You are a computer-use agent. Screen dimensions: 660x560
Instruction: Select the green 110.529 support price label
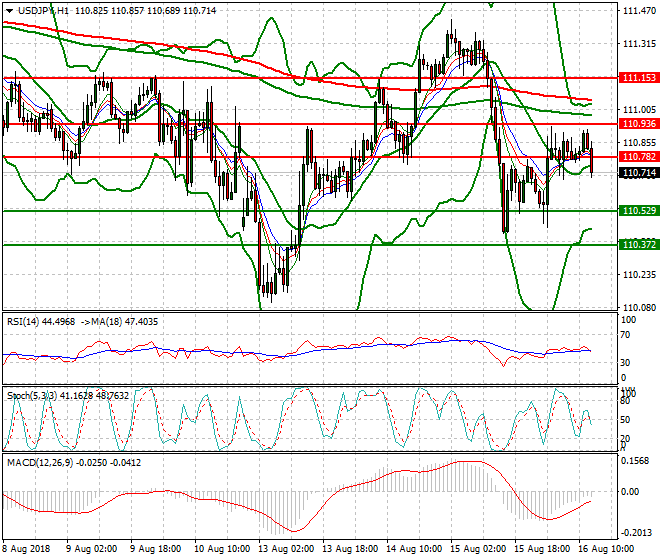(639, 211)
